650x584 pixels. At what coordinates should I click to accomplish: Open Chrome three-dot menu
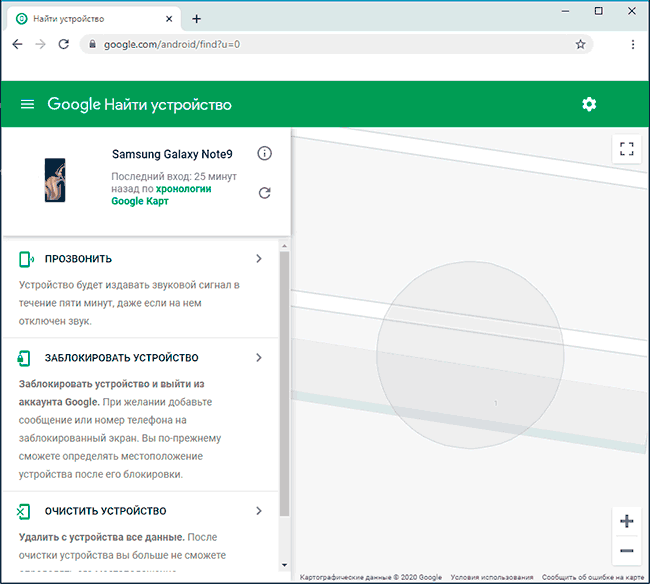point(633,44)
